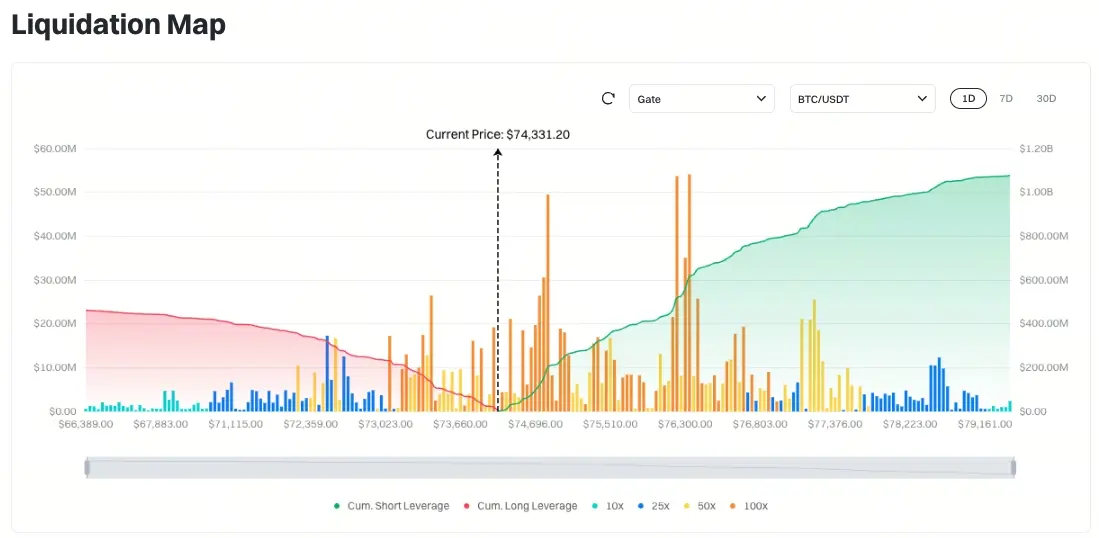
Task: Click the $30.00M left axis label
Action: (55, 280)
